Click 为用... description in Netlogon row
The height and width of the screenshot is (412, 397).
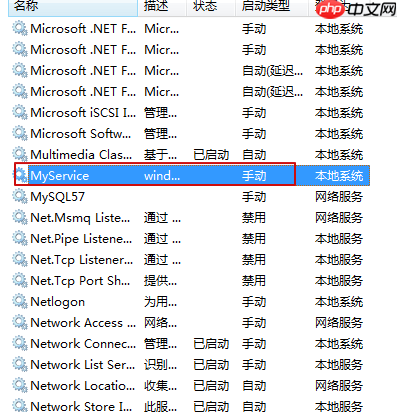coord(160,302)
